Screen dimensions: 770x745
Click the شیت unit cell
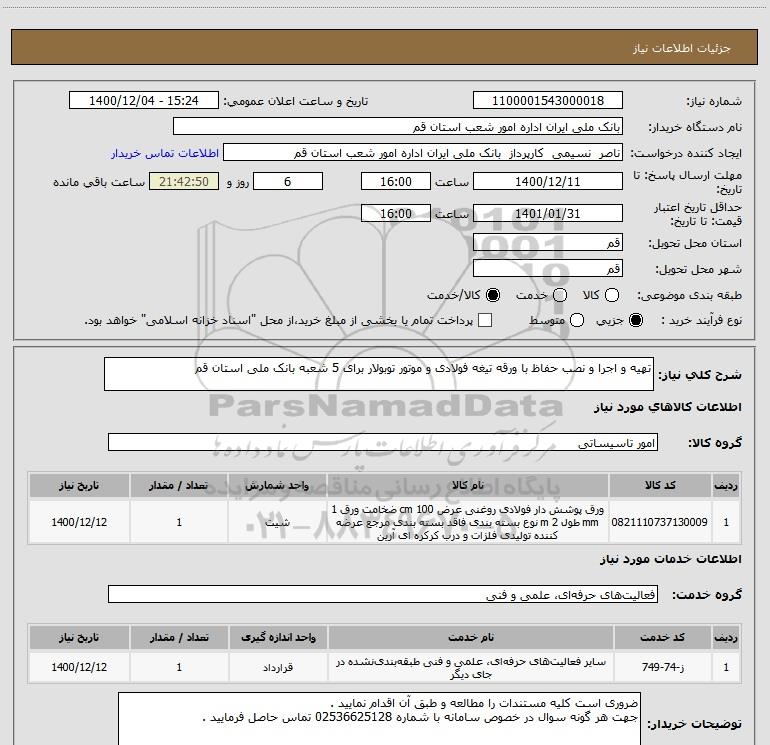coord(277,522)
